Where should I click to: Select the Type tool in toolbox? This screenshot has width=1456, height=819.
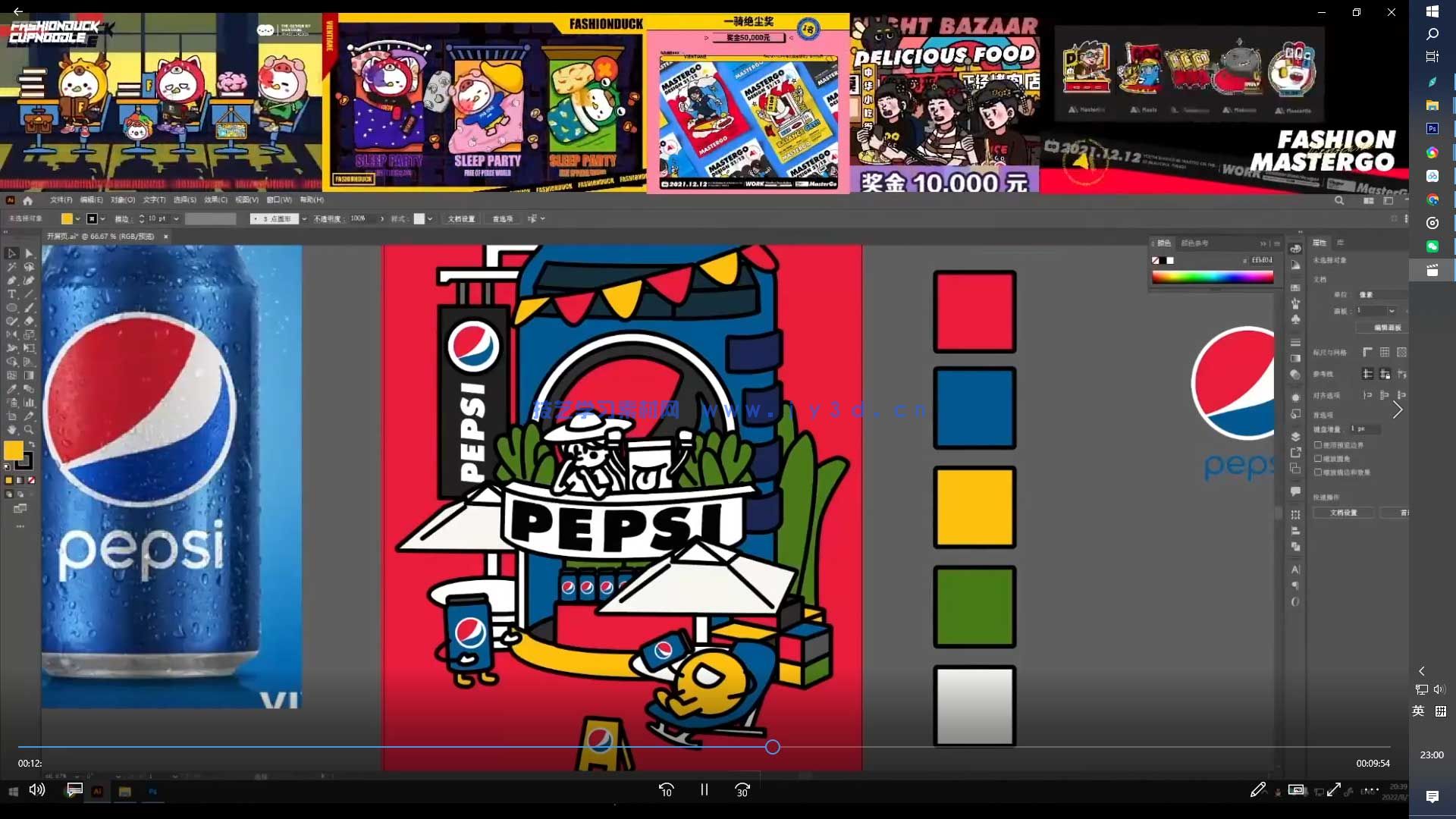pos(11,294)
